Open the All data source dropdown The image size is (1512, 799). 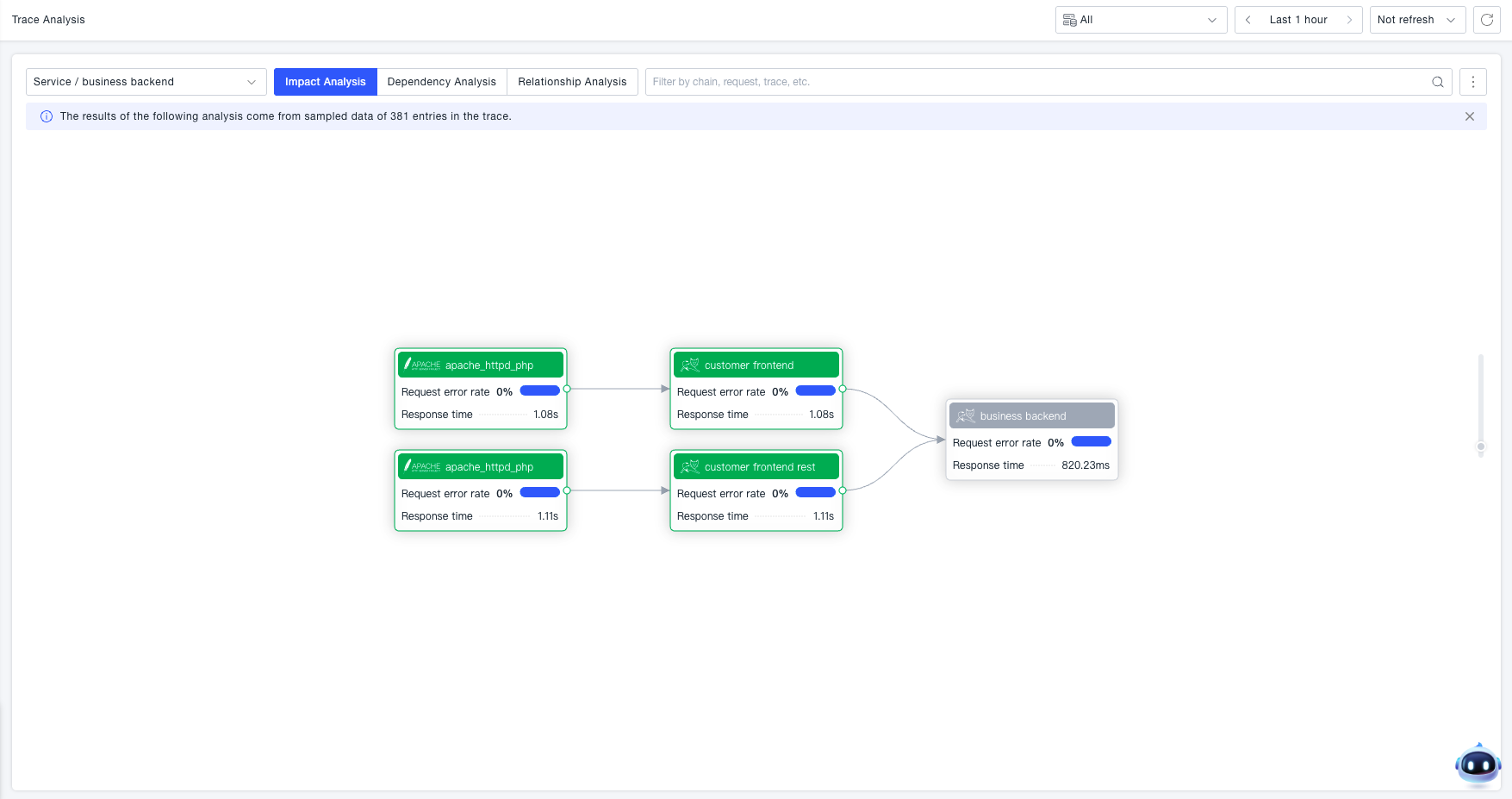click(x=1141, y=19)
